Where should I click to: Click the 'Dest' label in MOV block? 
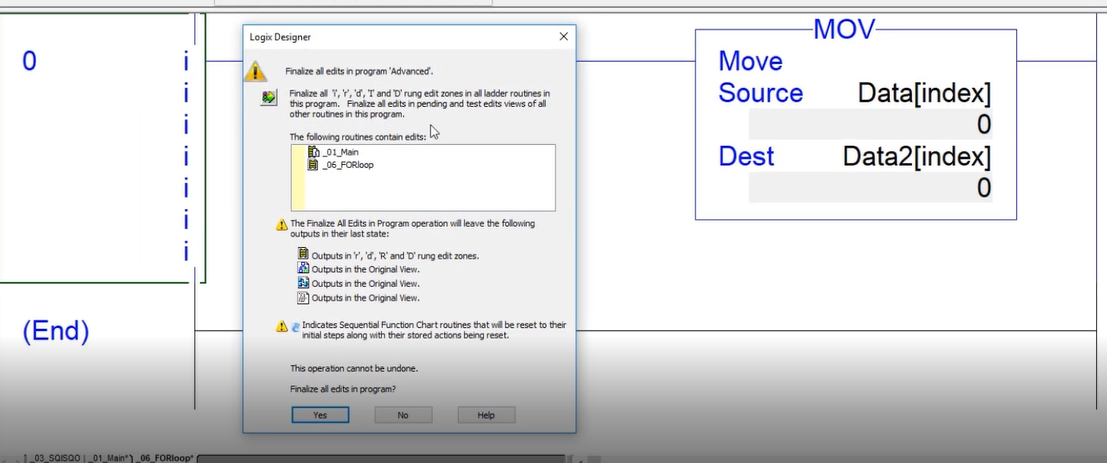(x=746, y=156)
